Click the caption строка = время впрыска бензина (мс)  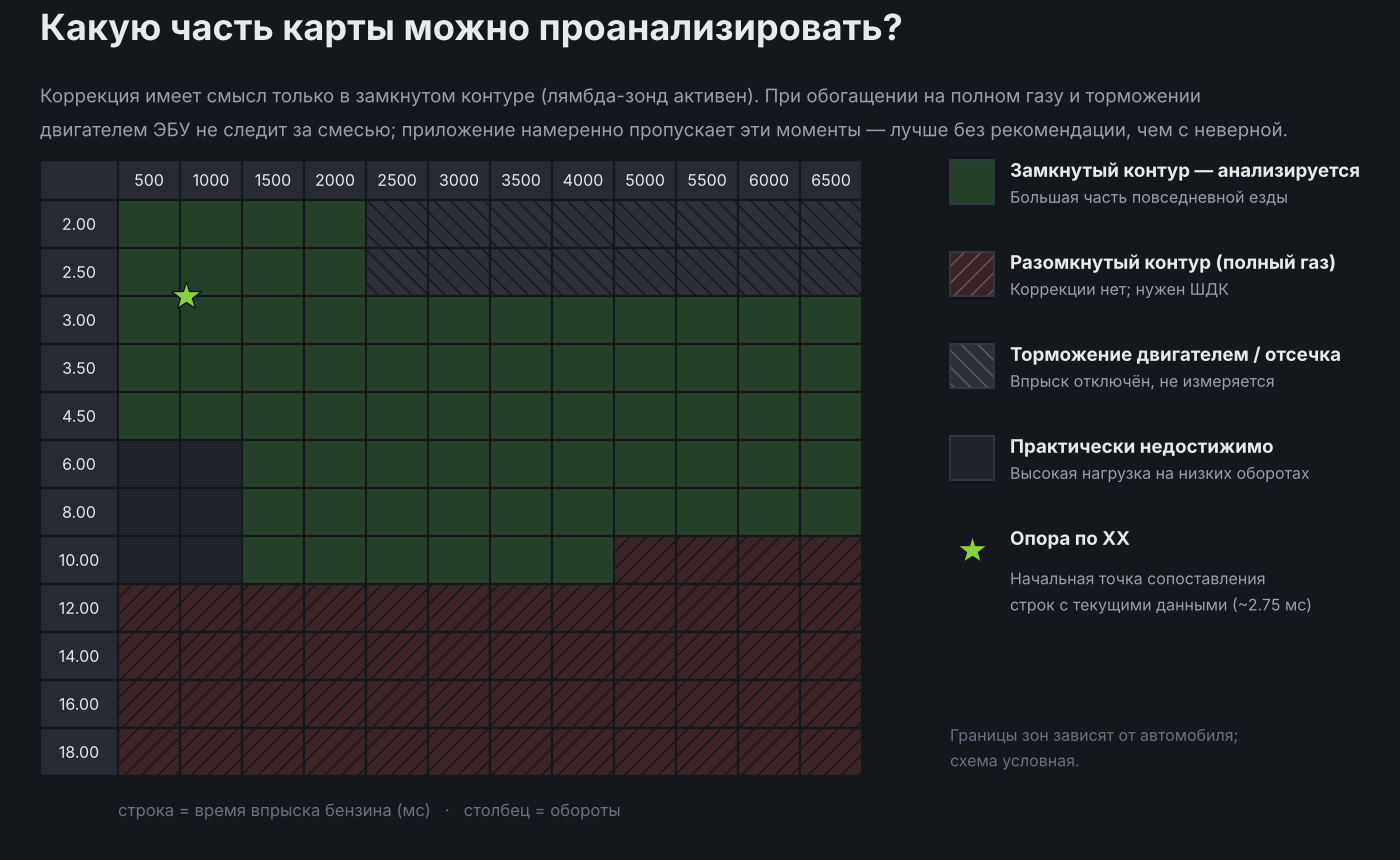[274, 811]
